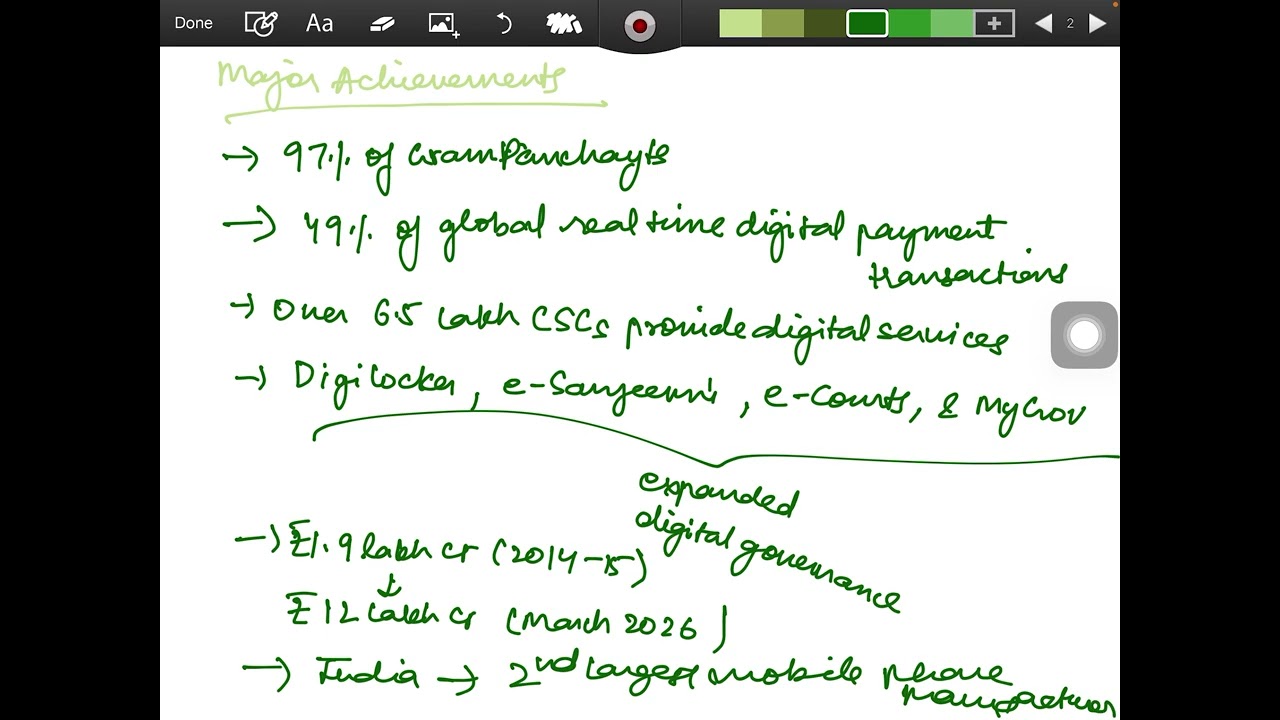Tap the 'expanded digital governance' note

768,540
